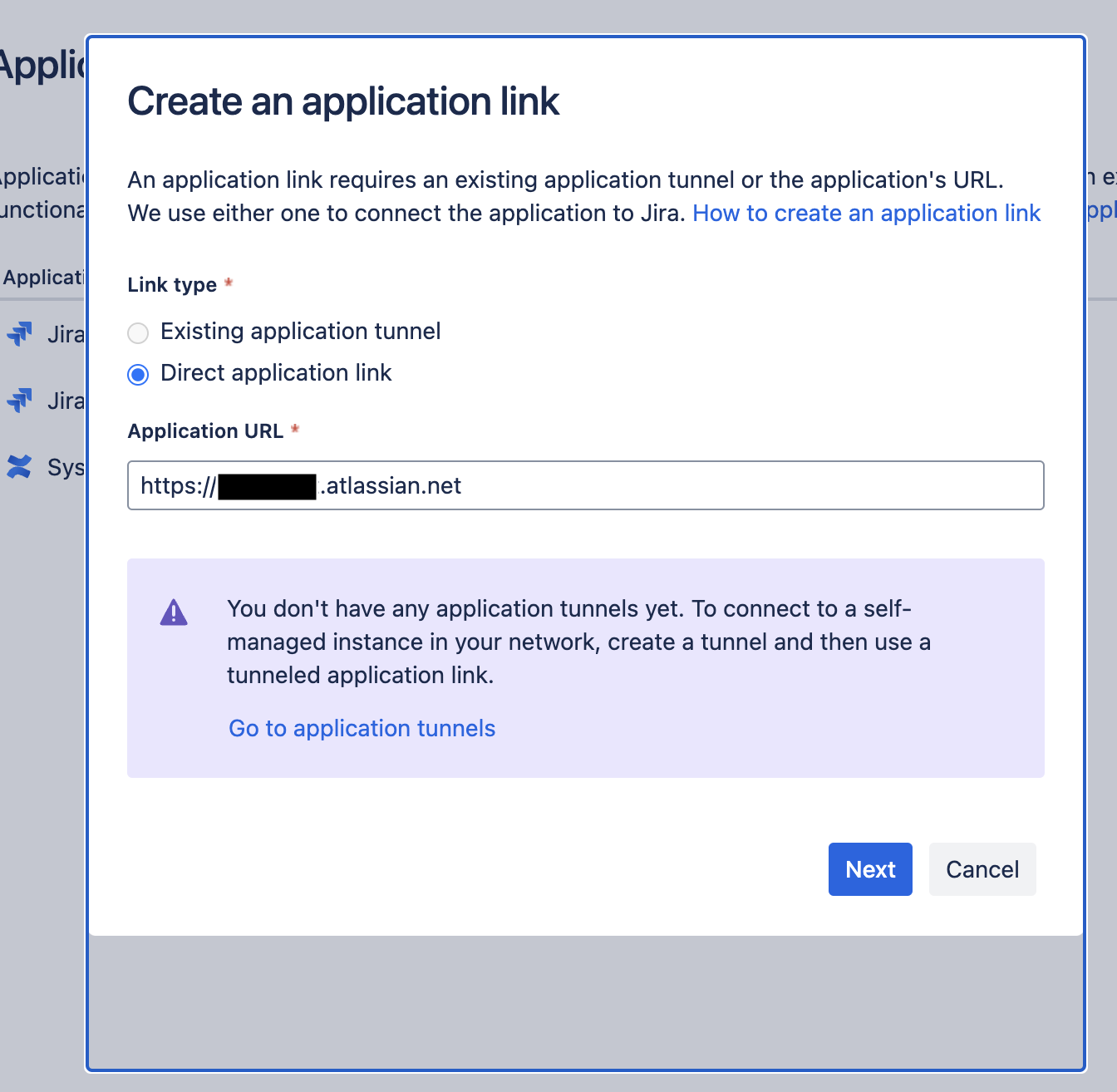Click the filled radio indicator for Direct application link
Screen dimensions: 1117x1092
pos(138,374)
